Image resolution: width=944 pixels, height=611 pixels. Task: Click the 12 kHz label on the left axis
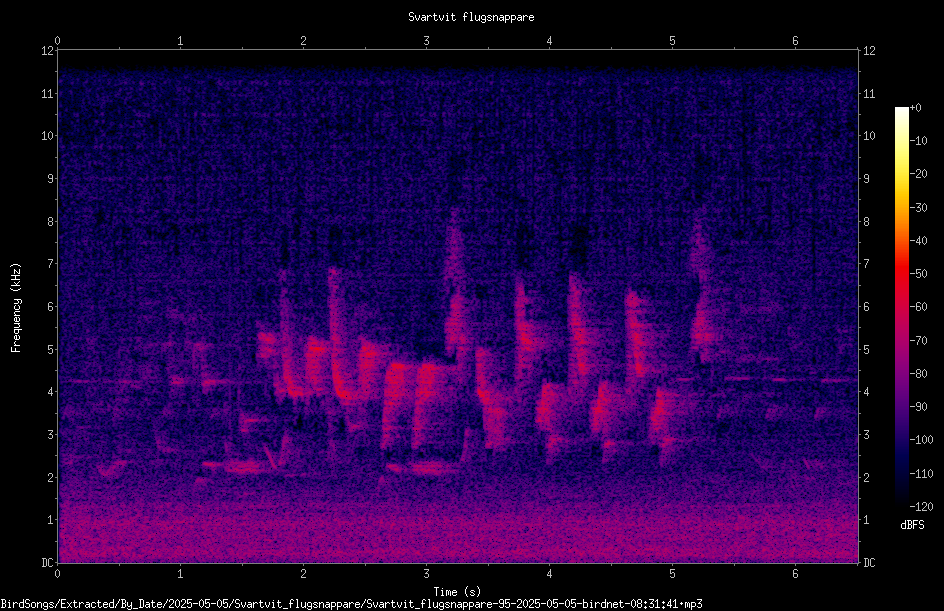point(48,51)
